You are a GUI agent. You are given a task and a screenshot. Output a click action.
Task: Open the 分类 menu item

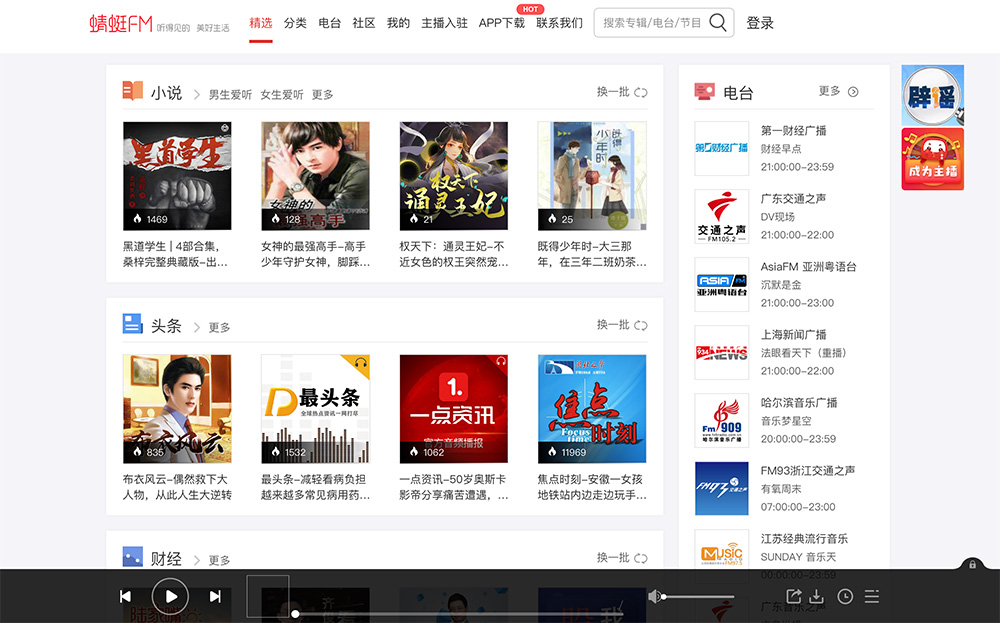[294, 22]
